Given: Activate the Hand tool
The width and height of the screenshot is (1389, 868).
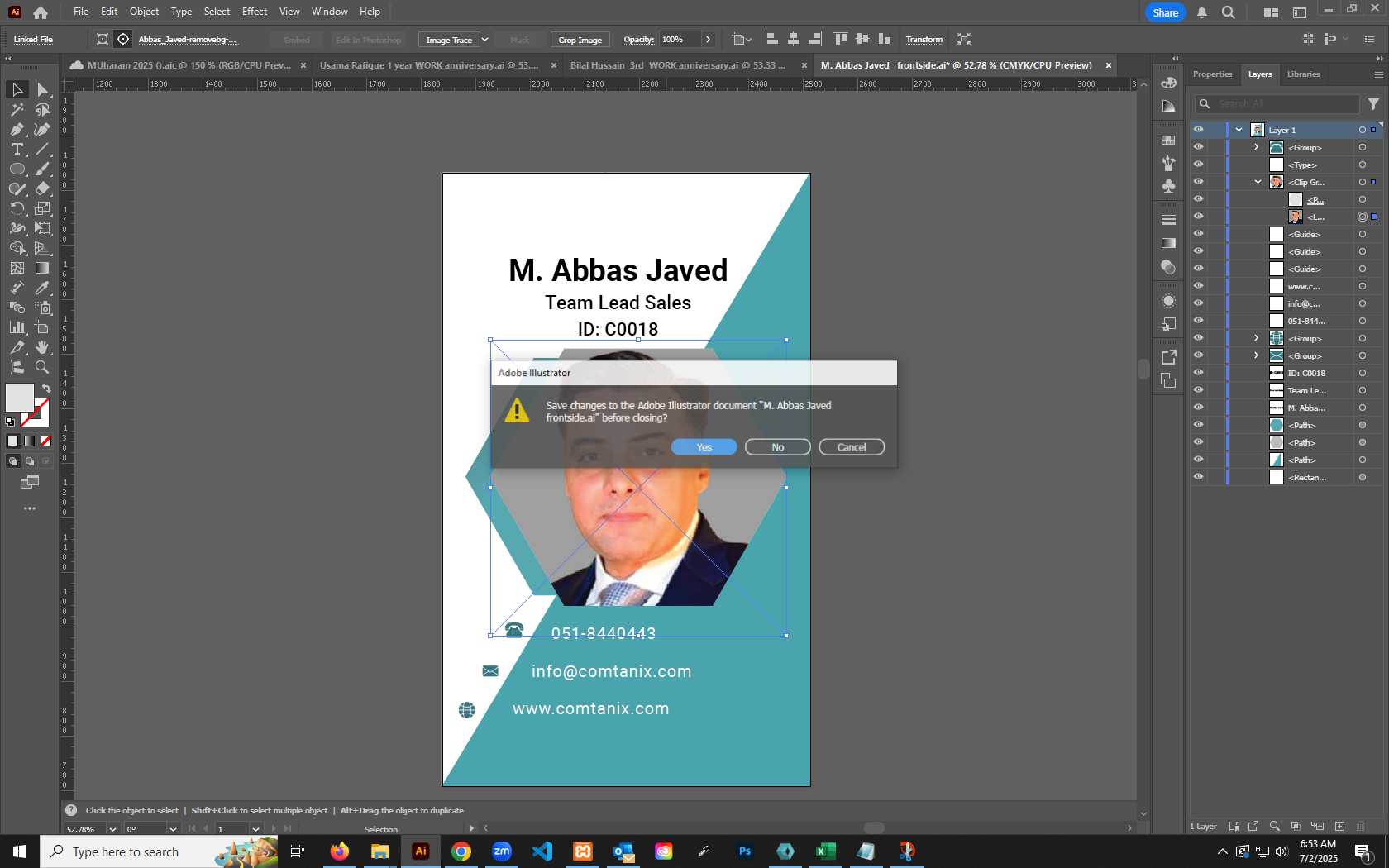Looking at the screenshot, I should (x=42, y=347).
